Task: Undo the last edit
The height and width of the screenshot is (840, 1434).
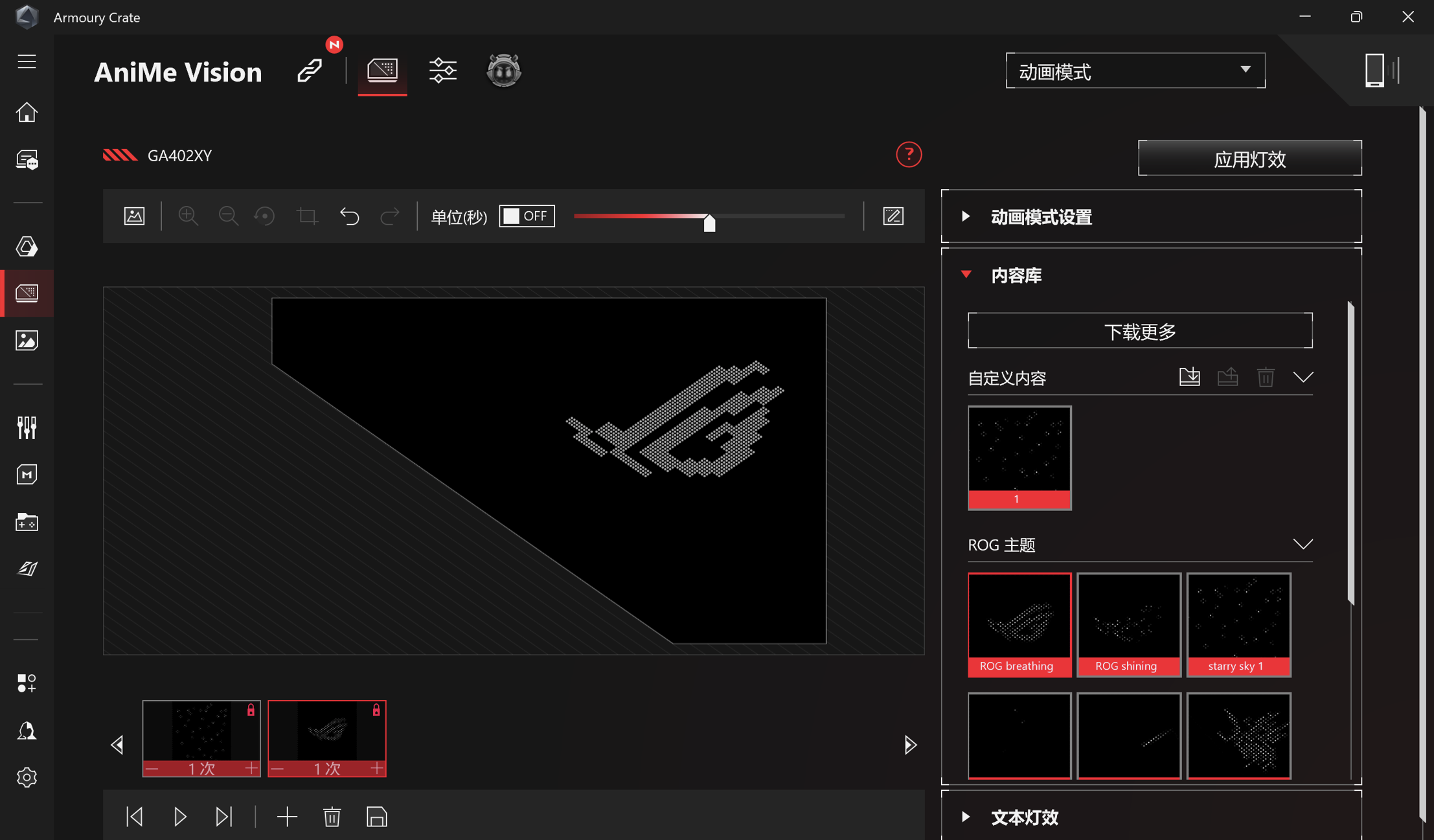Action: [350, 216]
